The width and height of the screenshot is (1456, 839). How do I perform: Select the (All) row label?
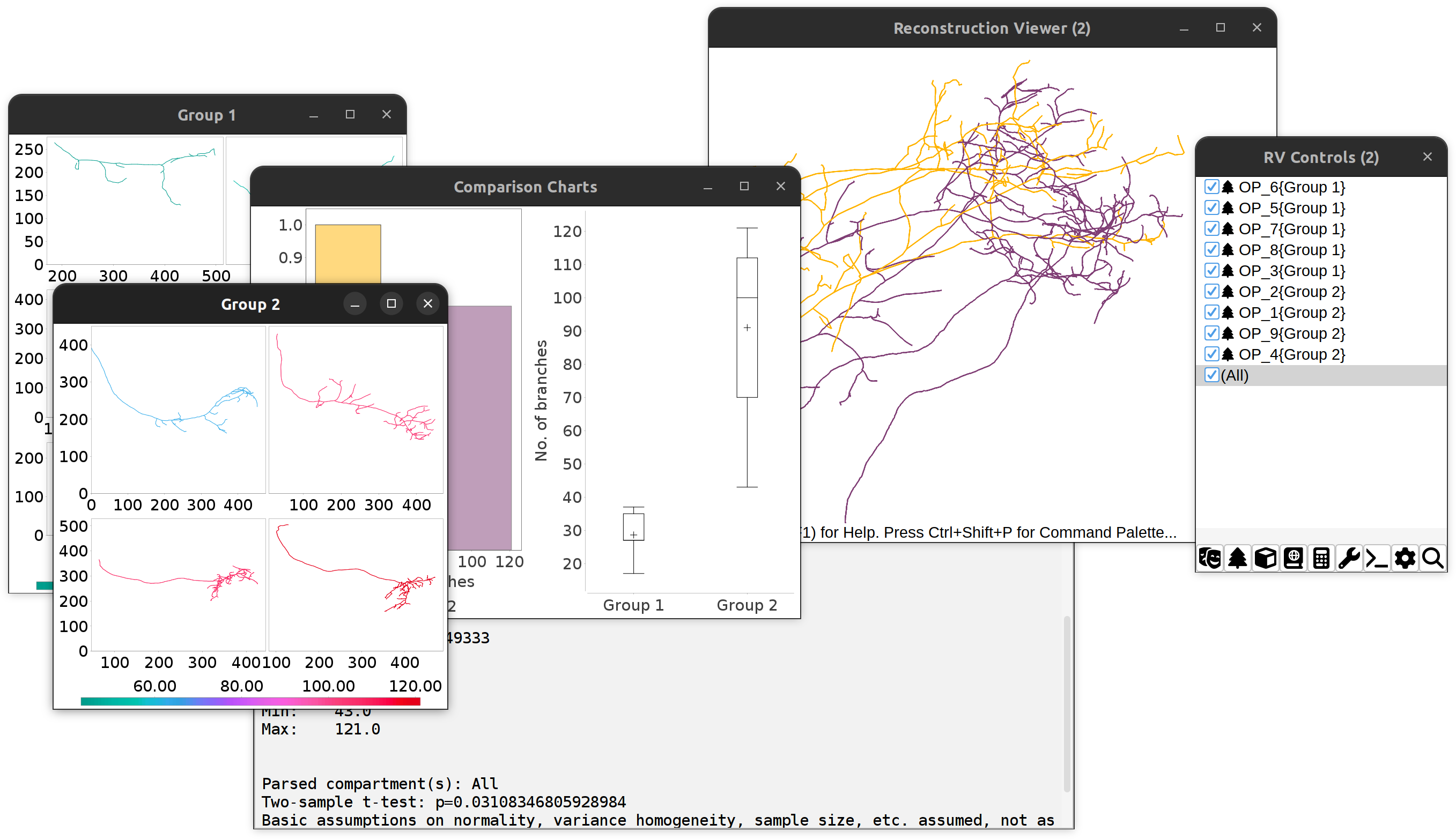[x=1235, y=375]
